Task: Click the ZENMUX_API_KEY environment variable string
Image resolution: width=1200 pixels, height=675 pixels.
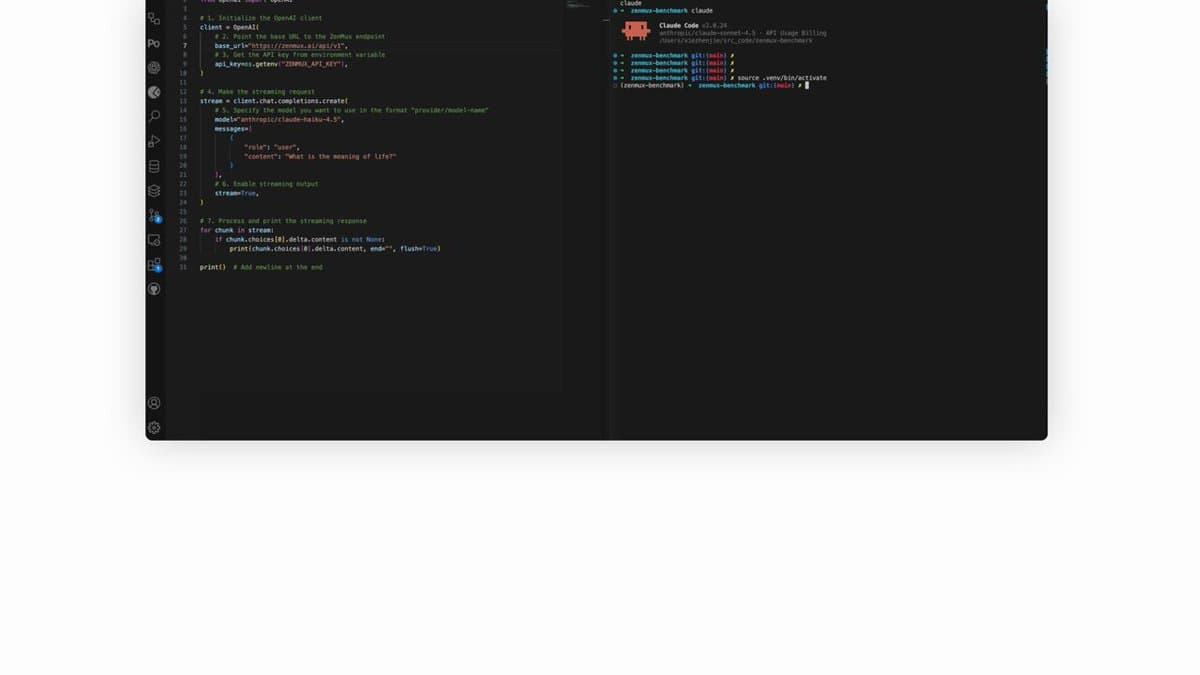Action: (x=313, y=64)
